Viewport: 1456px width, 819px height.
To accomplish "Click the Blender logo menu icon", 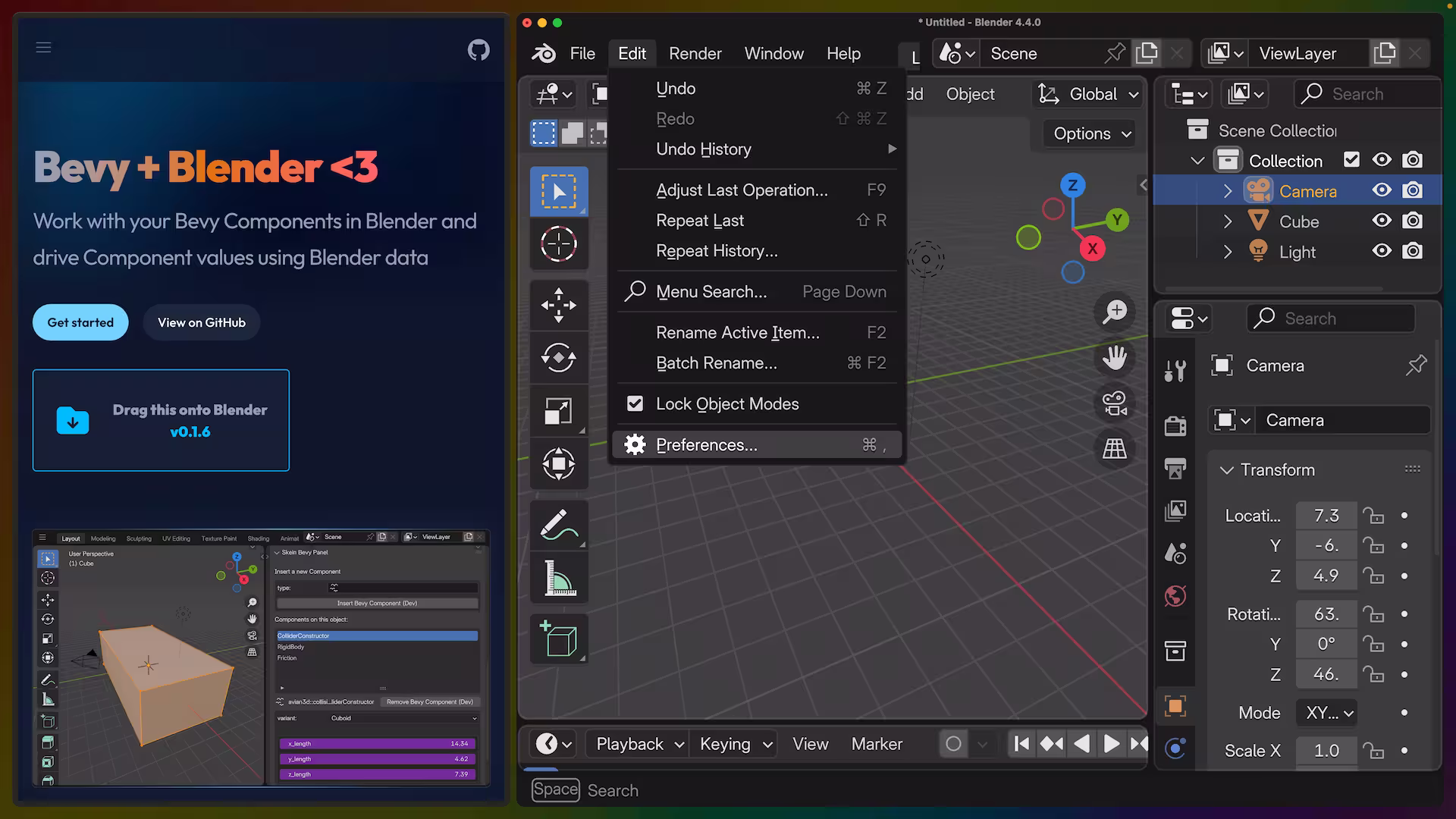I will click(x=544, y=53).
